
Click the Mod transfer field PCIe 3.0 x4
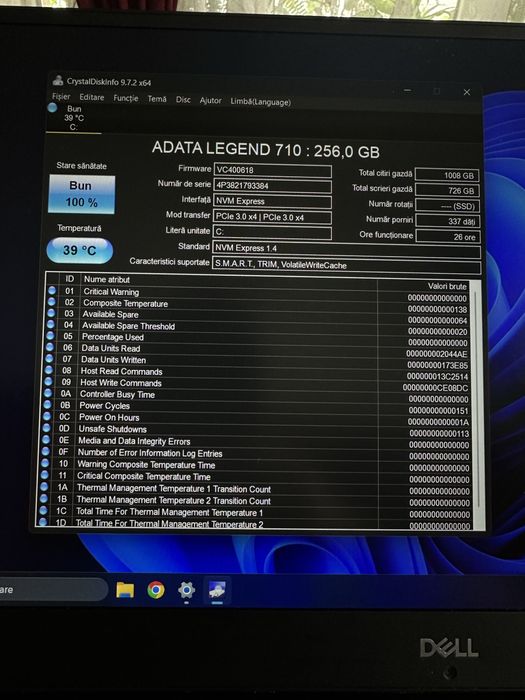pos(272,217)
